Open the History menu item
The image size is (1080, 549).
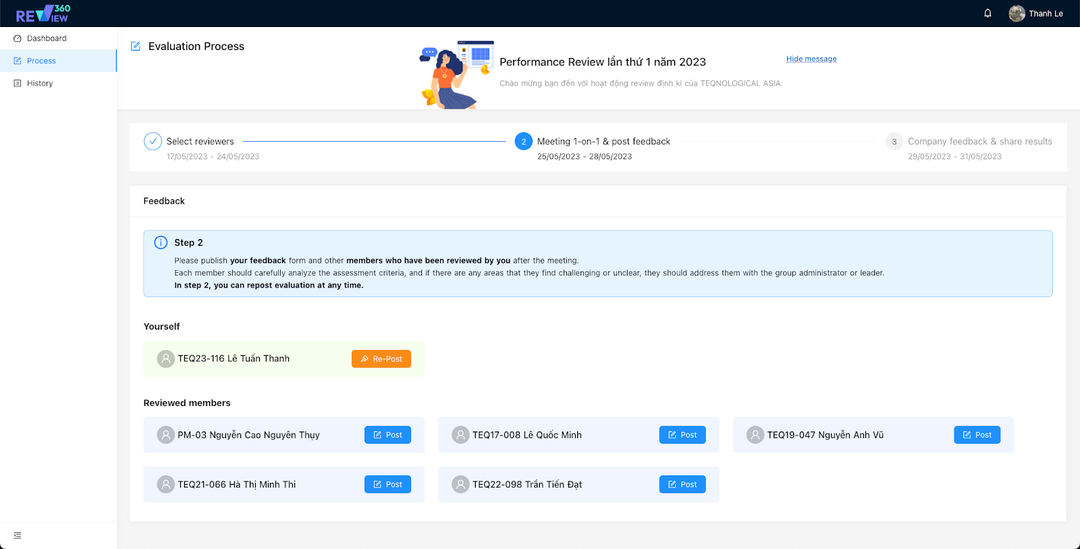click(40, 83)
